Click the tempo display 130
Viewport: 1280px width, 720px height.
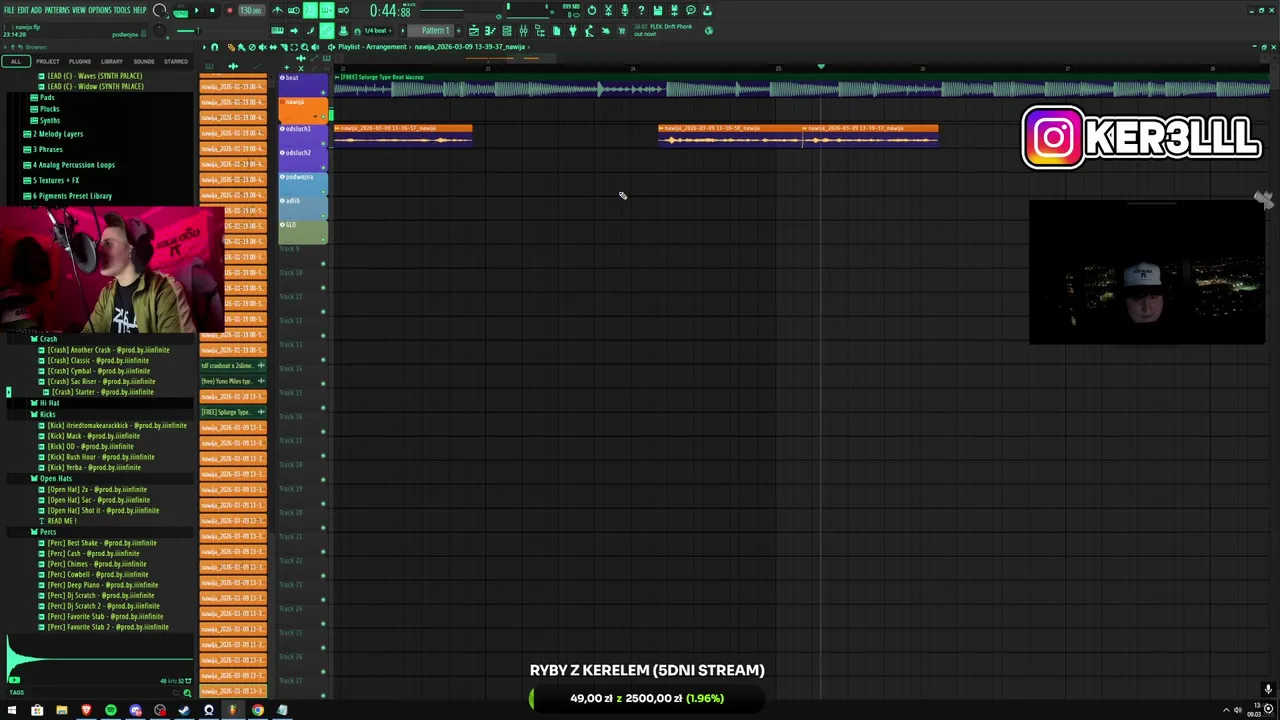250,10
